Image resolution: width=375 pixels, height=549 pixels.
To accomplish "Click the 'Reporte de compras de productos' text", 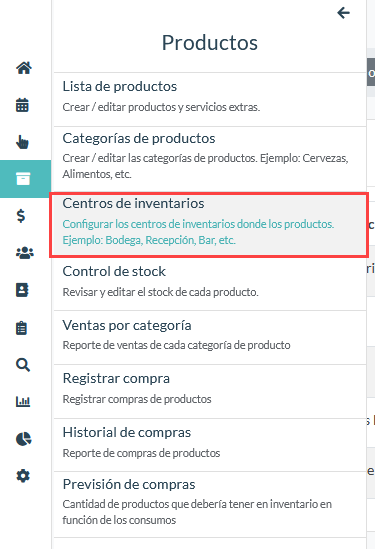I will [x=141, y=453].
